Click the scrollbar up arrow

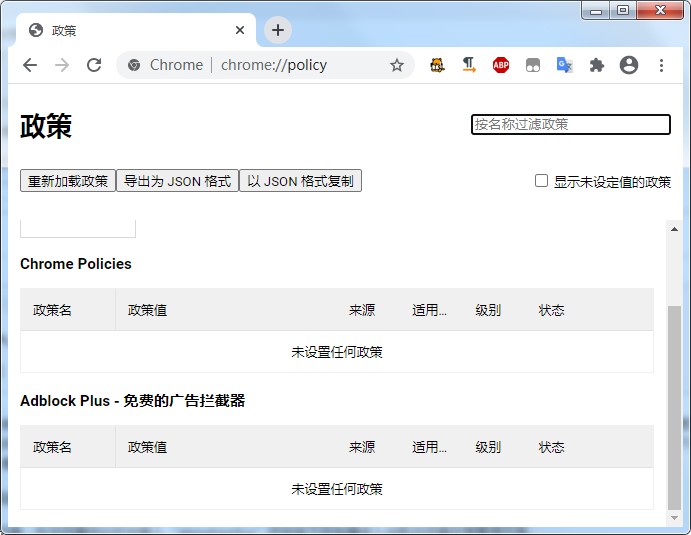(674, 229)
